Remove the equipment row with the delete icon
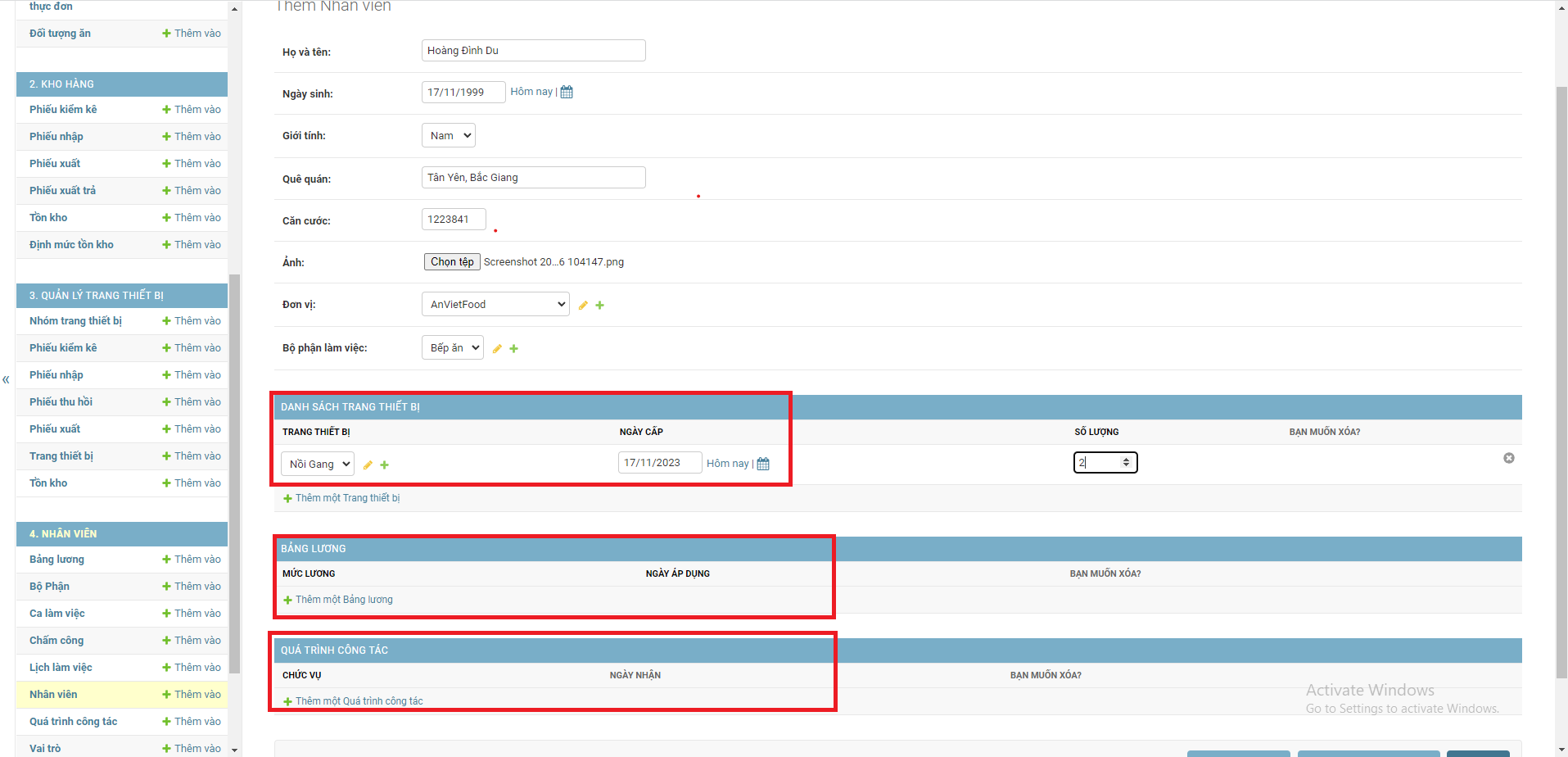Viewport: 1568px width, 757px height. pyautogui.click(x=1508, y=459)
